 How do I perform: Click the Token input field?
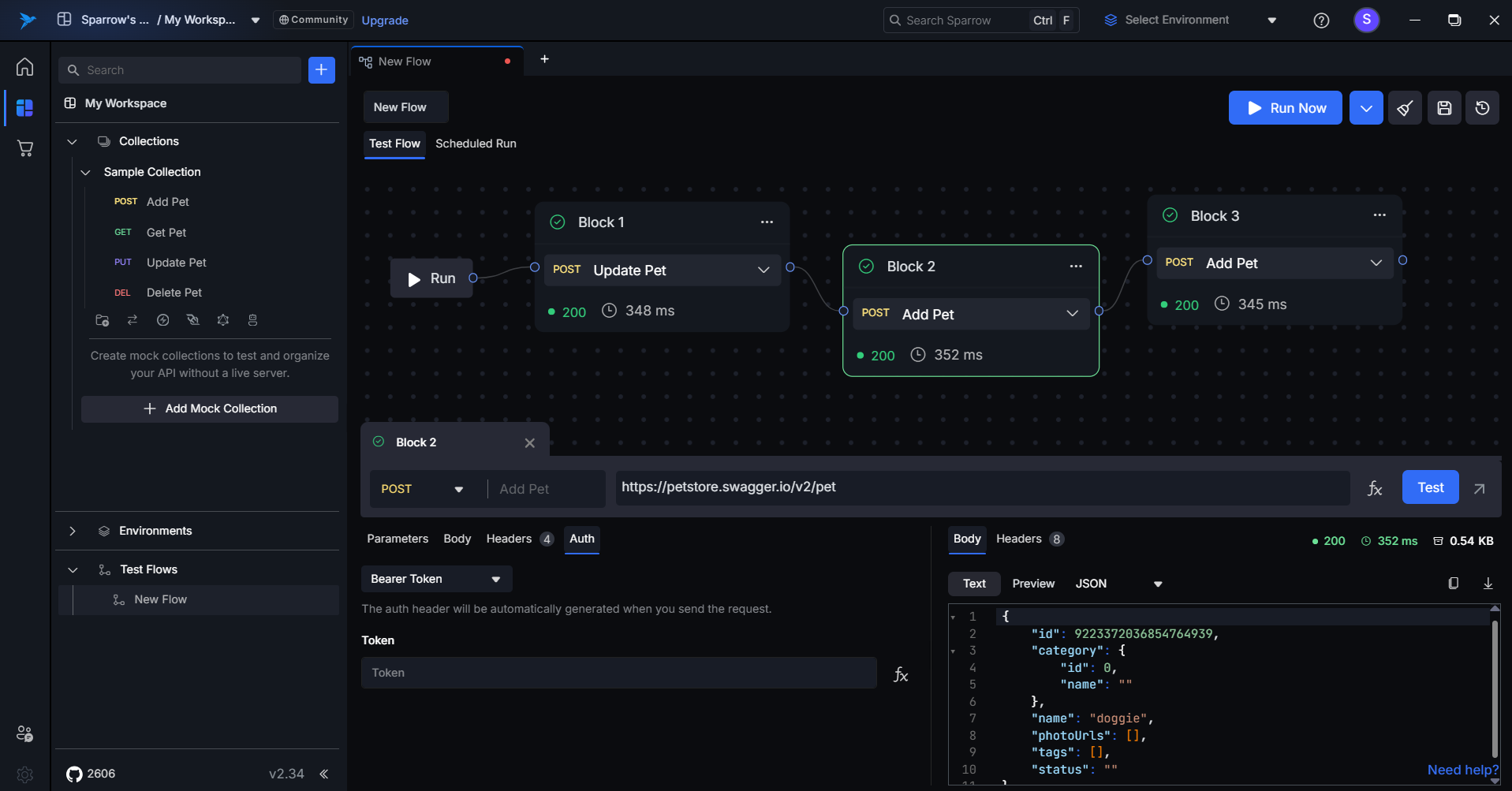tap(618, 673)
